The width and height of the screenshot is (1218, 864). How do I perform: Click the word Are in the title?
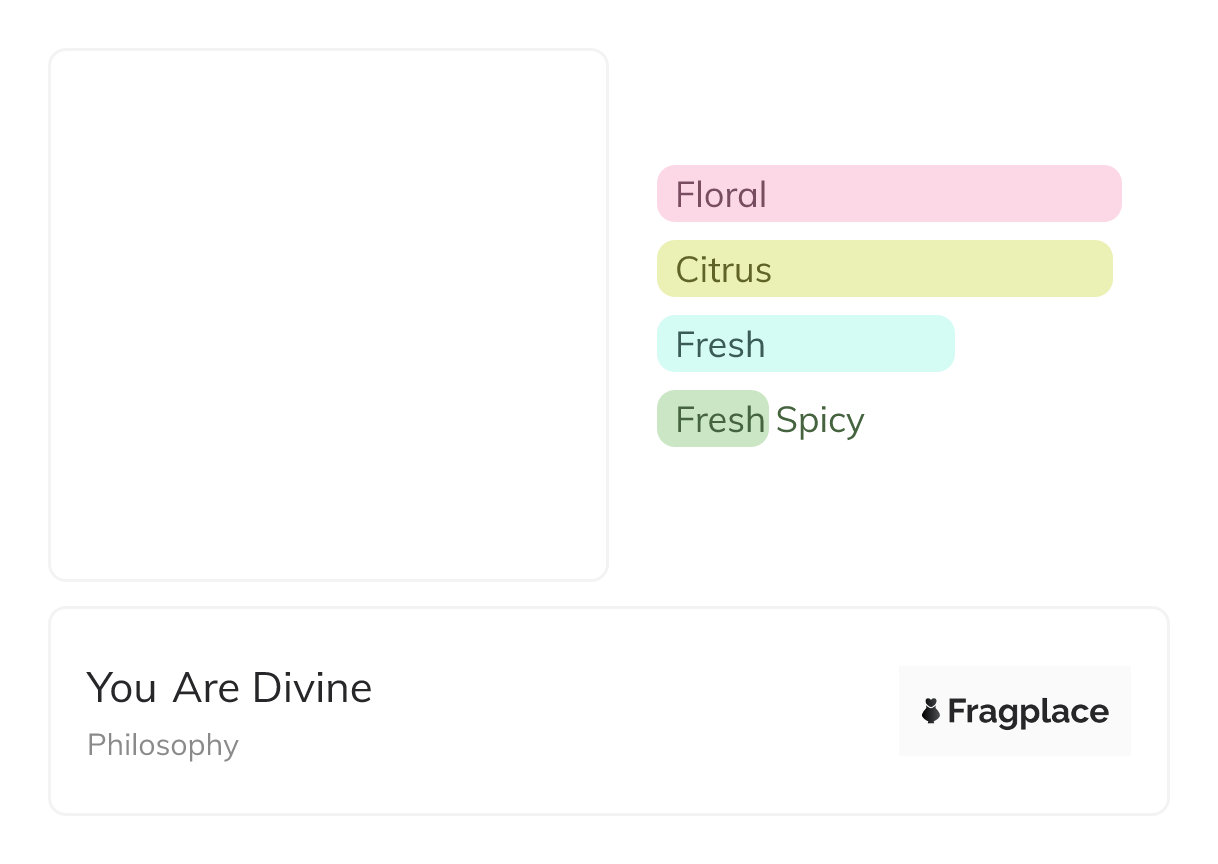[207, 688]
